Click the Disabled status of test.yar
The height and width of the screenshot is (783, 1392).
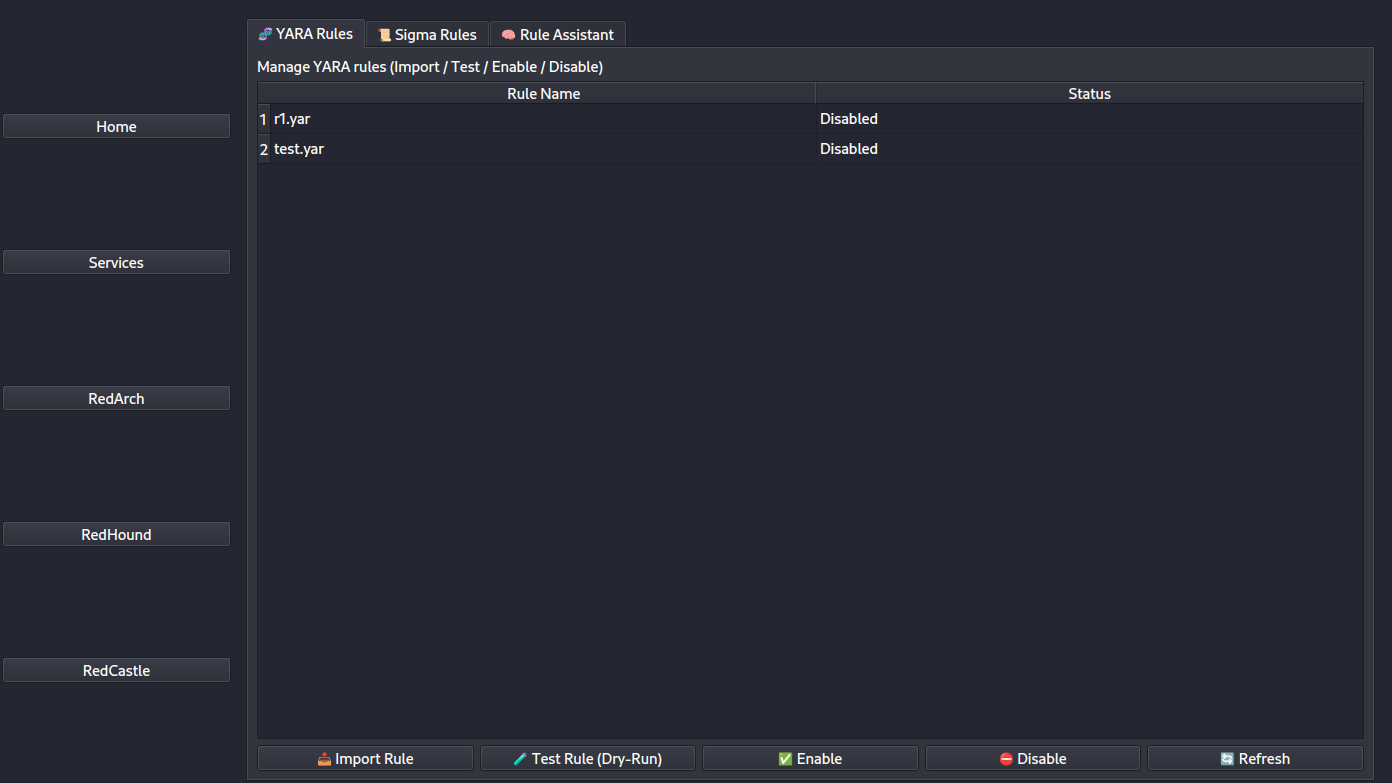point(849,149)
